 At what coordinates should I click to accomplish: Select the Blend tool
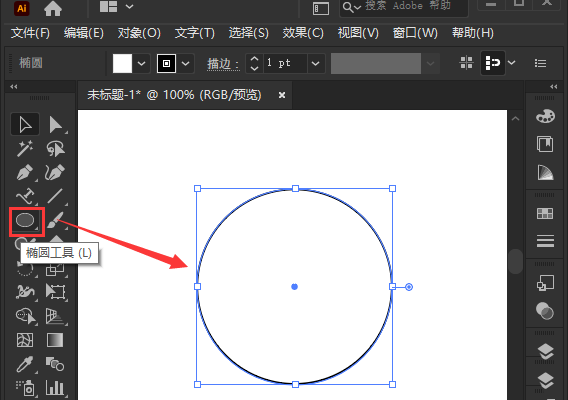tap(55, 364)
